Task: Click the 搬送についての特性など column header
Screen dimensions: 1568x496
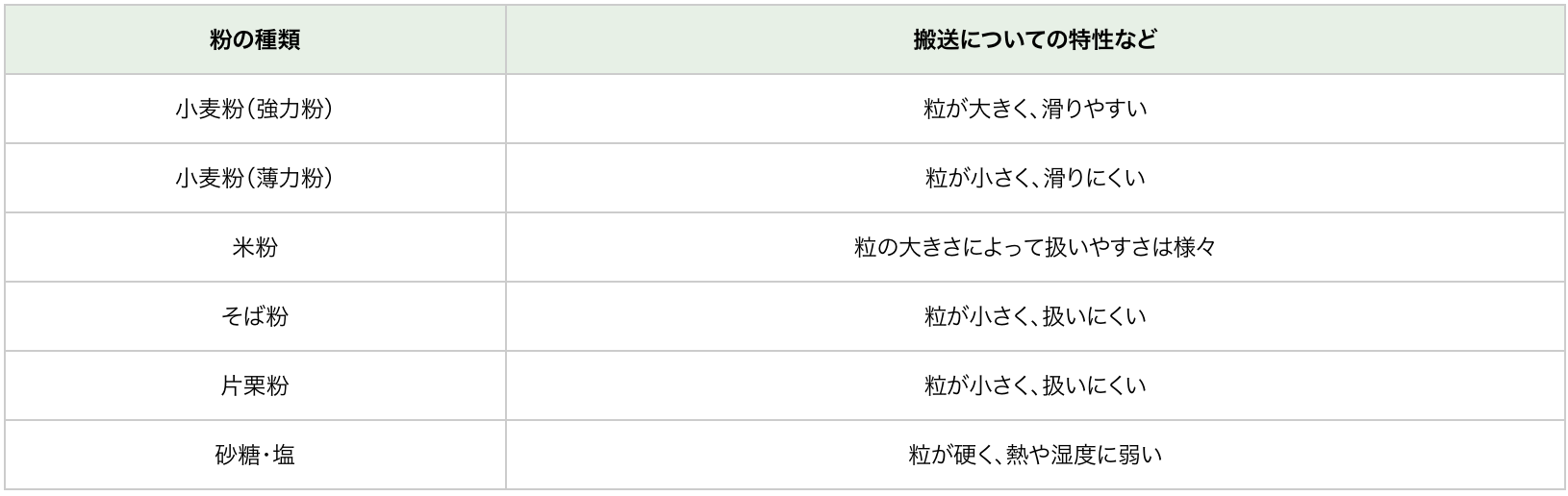Action: [1035, 40]
